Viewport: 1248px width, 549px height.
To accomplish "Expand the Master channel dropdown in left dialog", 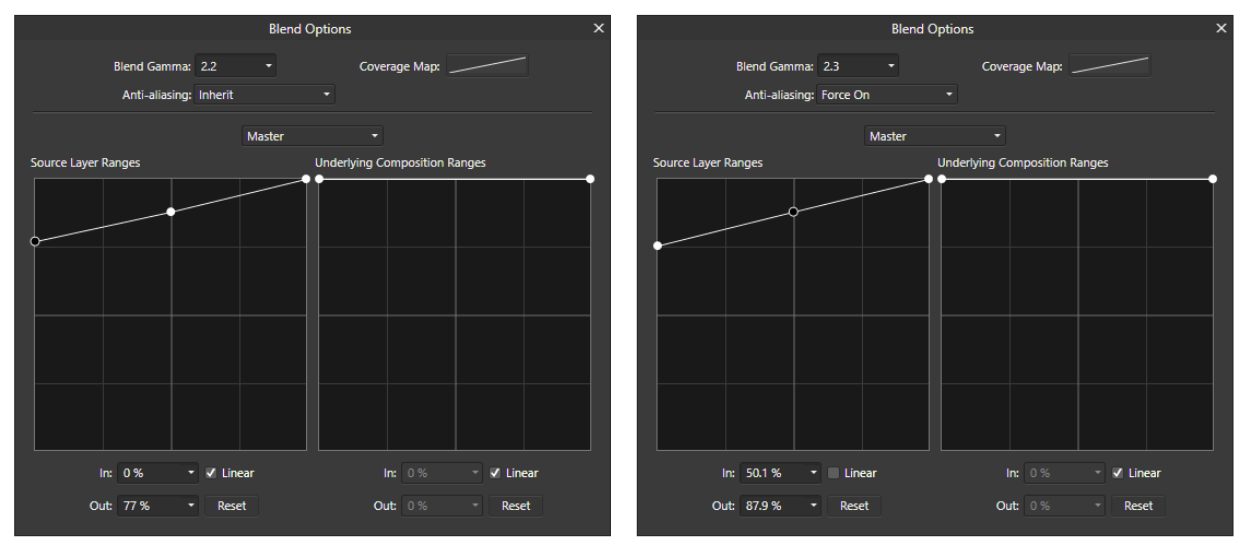I will tap(313, 136).
